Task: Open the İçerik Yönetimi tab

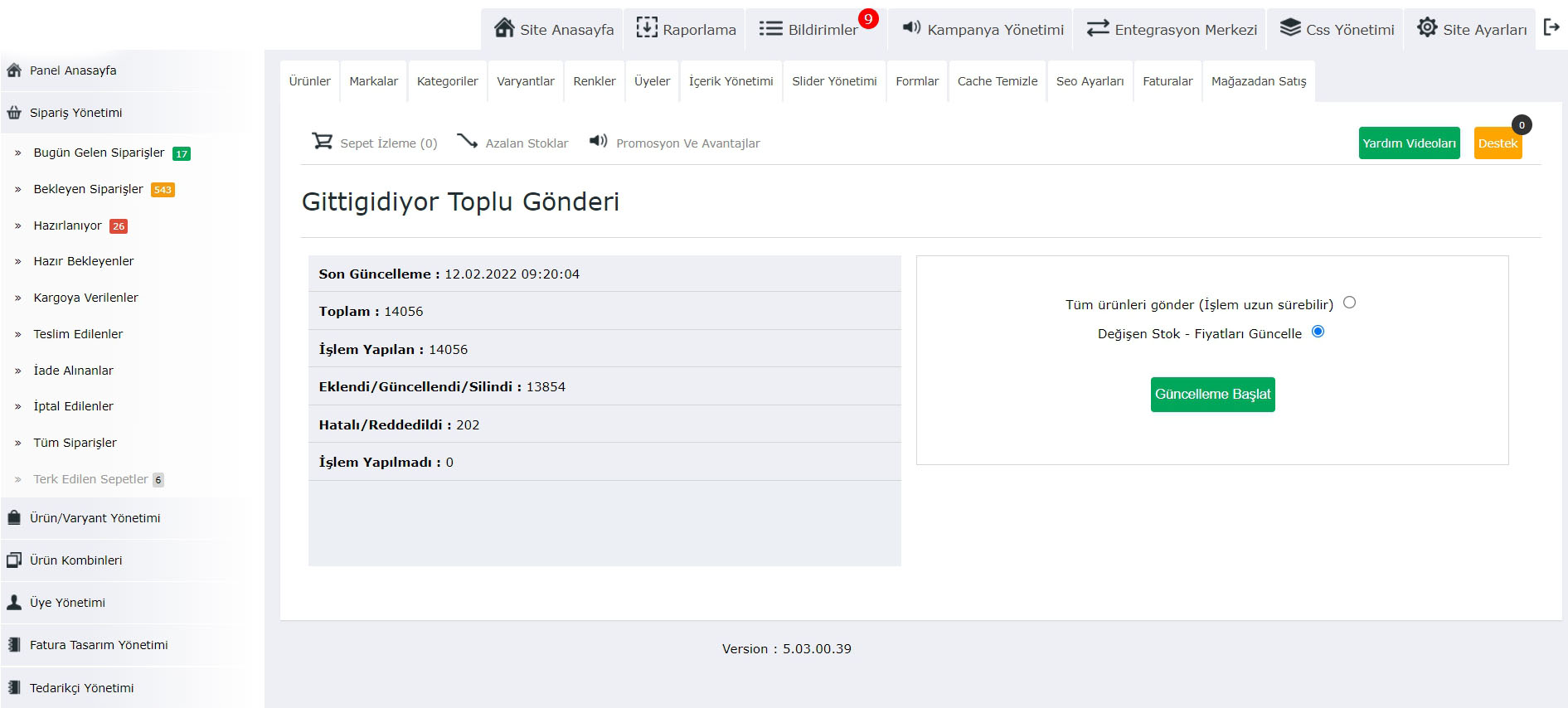Action: (731, 81)
